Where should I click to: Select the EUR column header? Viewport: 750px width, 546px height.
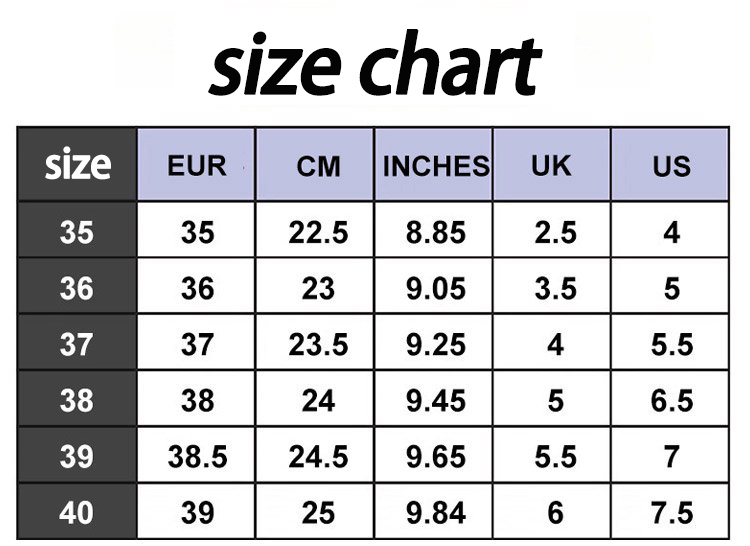coord(196,164)
